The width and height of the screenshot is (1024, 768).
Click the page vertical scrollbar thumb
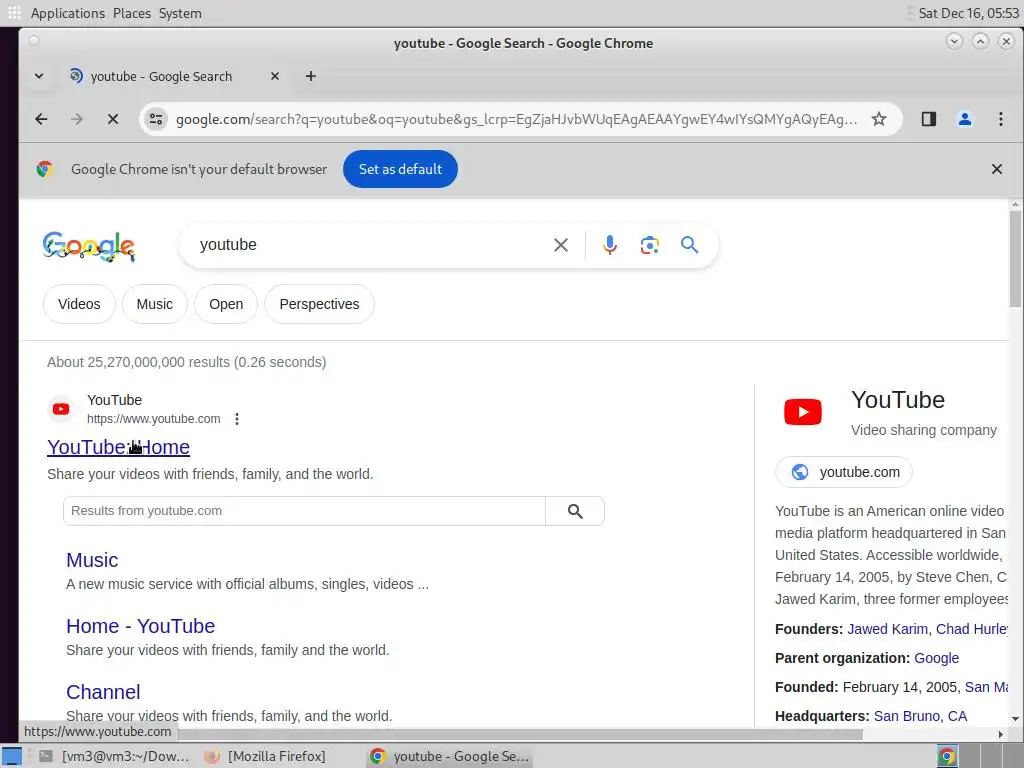click(1015, 259)
